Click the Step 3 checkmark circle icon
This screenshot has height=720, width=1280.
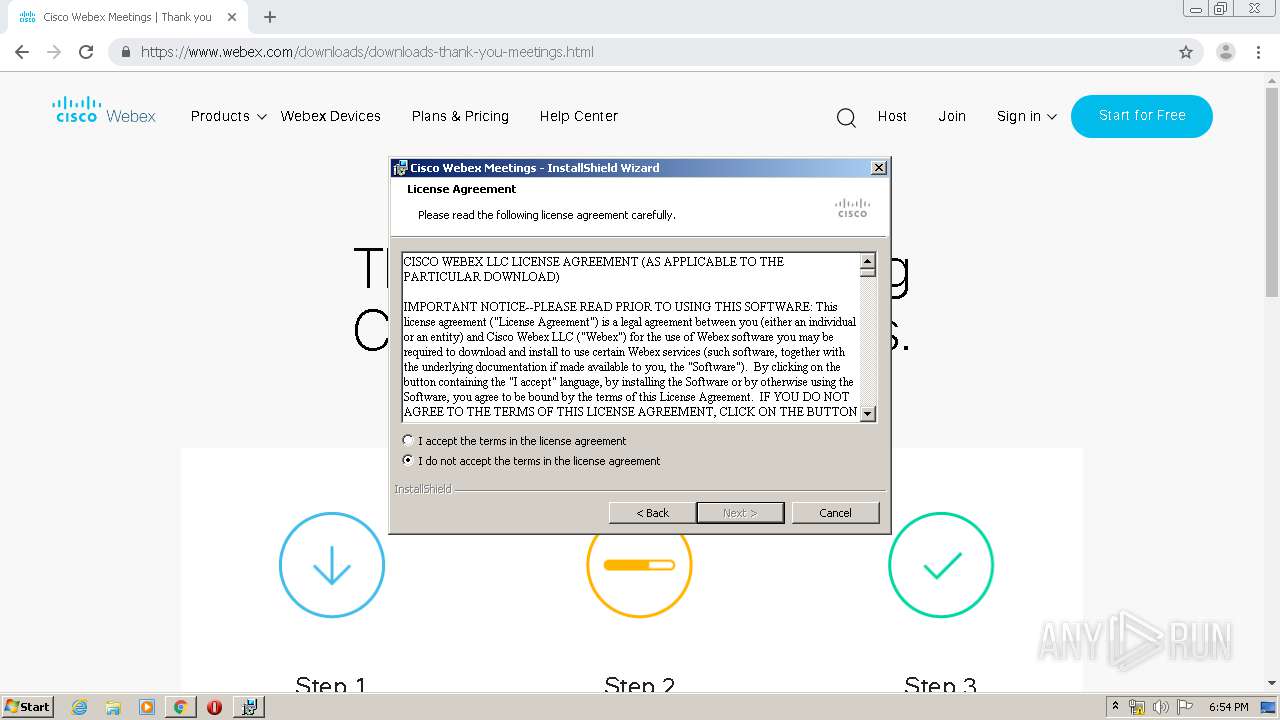(x=941, y=565)
